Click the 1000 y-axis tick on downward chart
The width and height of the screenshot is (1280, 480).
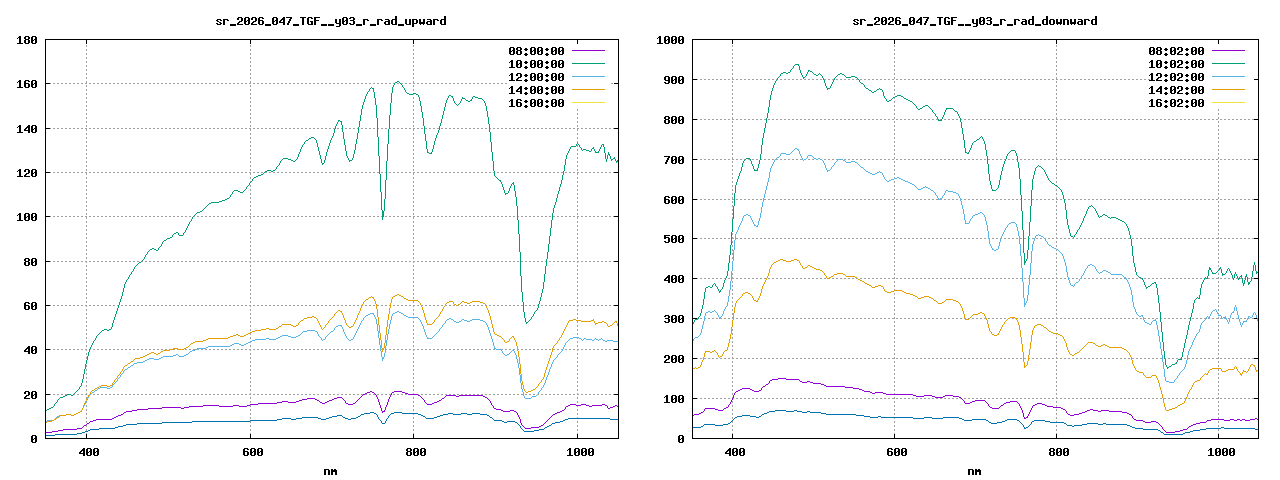(x=668, y=40)
